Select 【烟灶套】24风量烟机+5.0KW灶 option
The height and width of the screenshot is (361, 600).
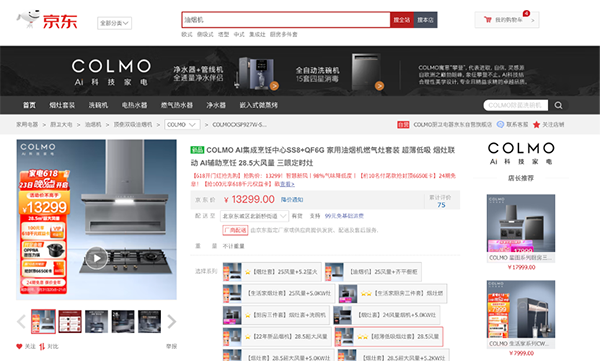[x=386, y=315]
